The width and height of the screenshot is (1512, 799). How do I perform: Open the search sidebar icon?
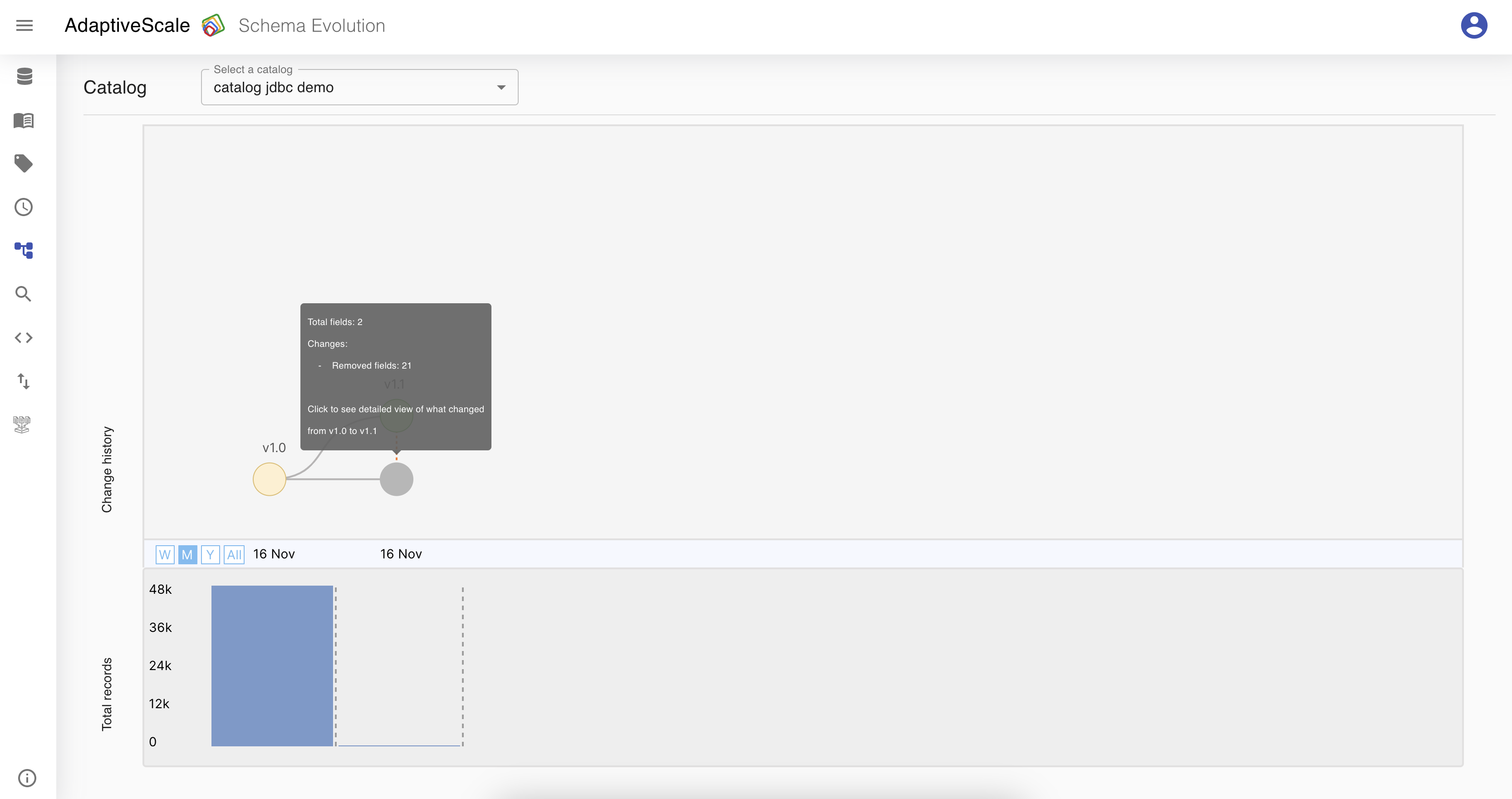pos(23,294)
